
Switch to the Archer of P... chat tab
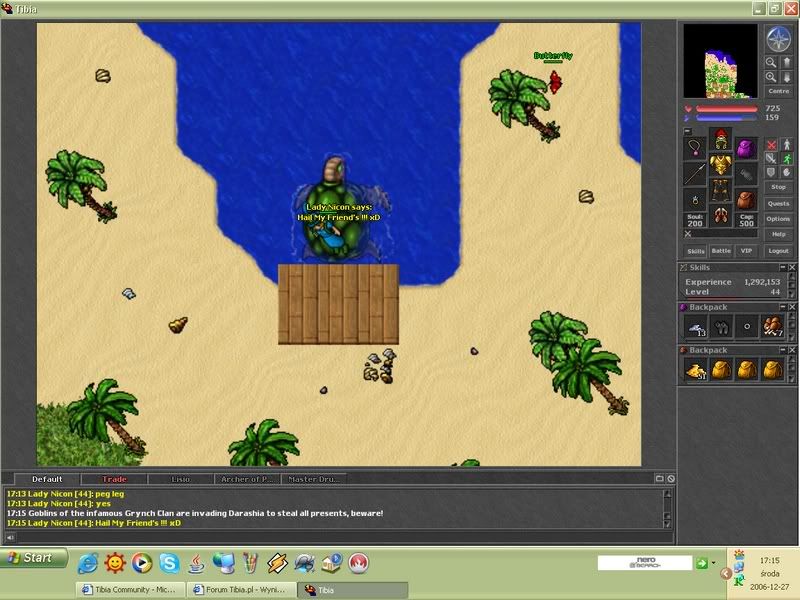coord(247,480)
